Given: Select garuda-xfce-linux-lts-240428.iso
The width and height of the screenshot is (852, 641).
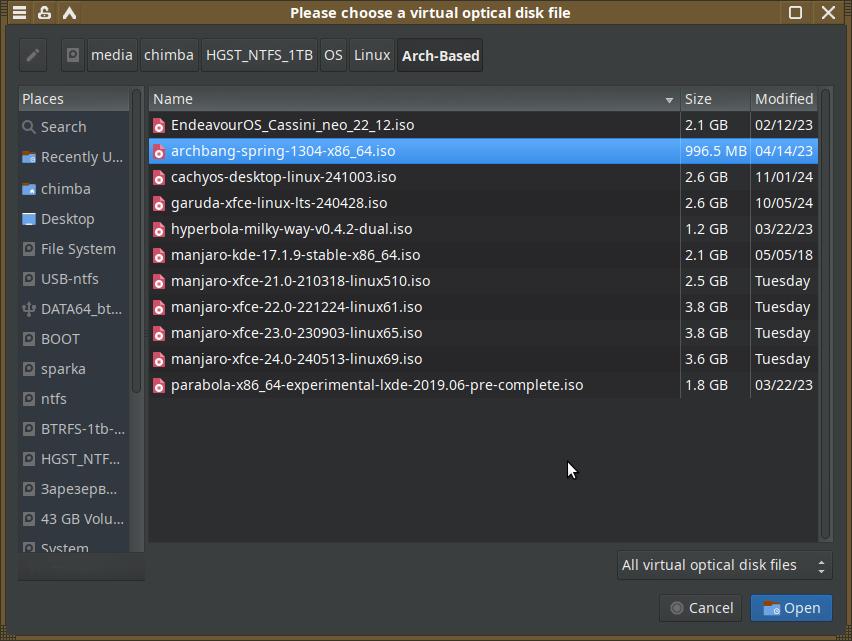Looking at the screenshot, I should click(483, 203).
